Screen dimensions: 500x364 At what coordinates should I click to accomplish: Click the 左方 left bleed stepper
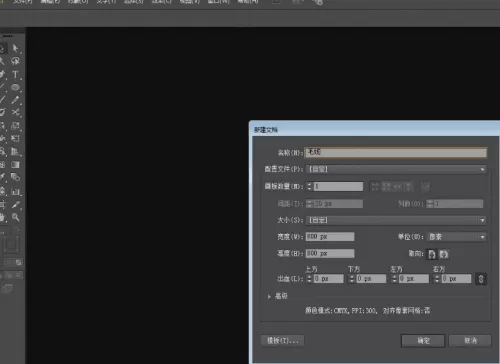tap(395, 279)
